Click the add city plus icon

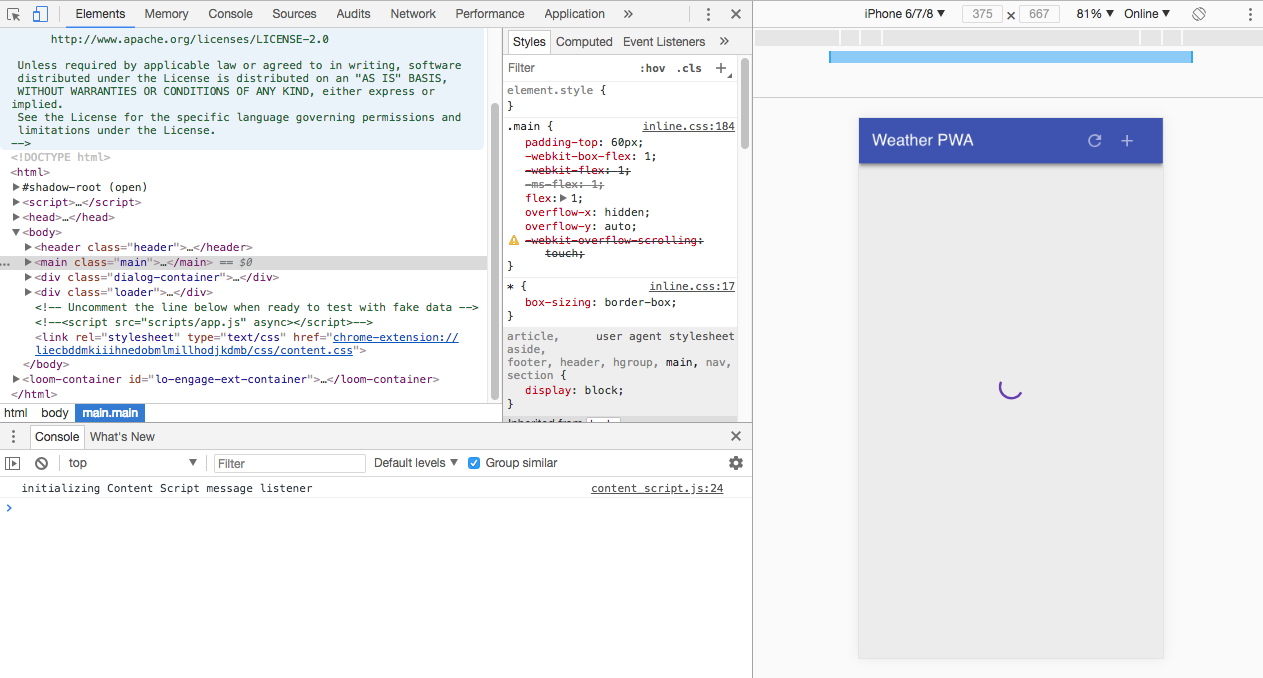pyautogui.click(x=1127, y=141)
